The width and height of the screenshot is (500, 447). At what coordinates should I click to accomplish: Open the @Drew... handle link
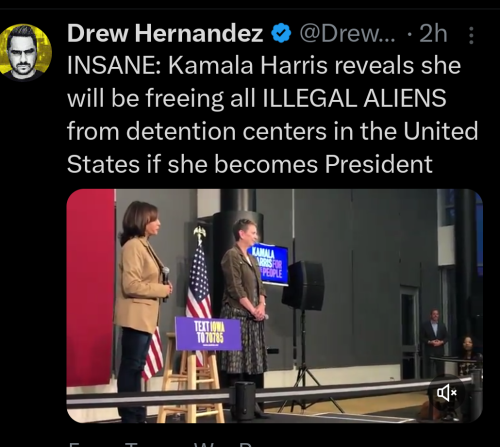(347, 34)
